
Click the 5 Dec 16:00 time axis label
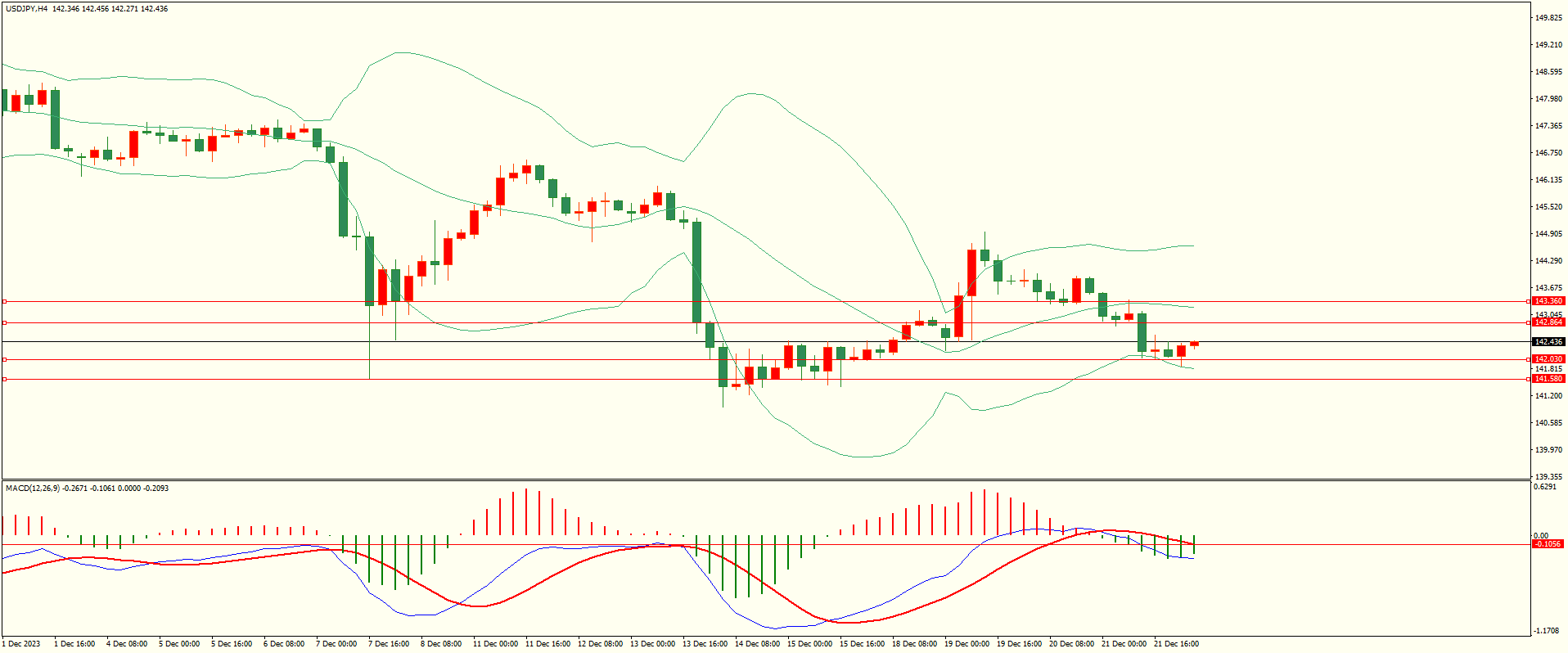(x=232, y=644)
